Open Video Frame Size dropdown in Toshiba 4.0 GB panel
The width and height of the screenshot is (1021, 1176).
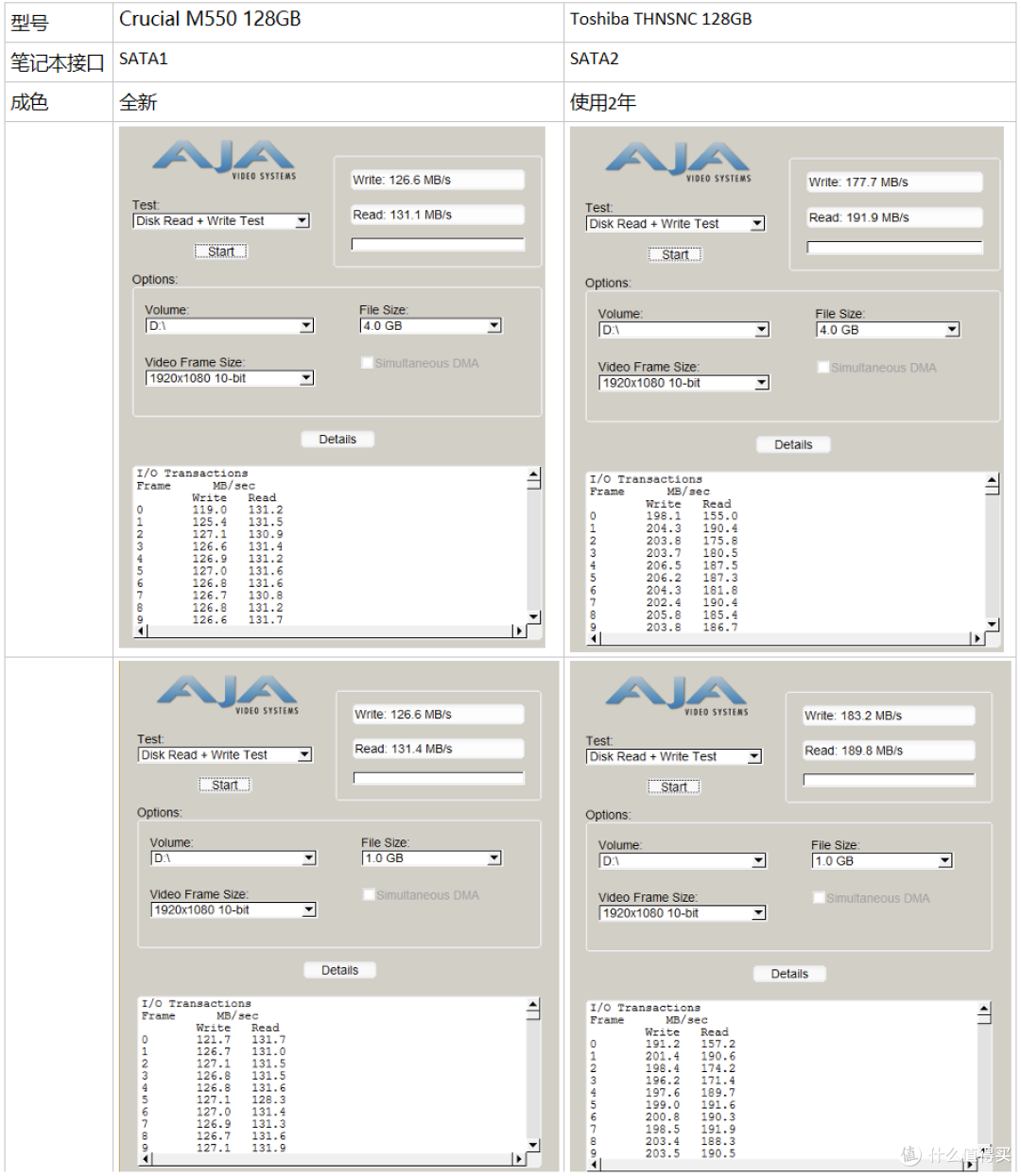click(684, 383)
